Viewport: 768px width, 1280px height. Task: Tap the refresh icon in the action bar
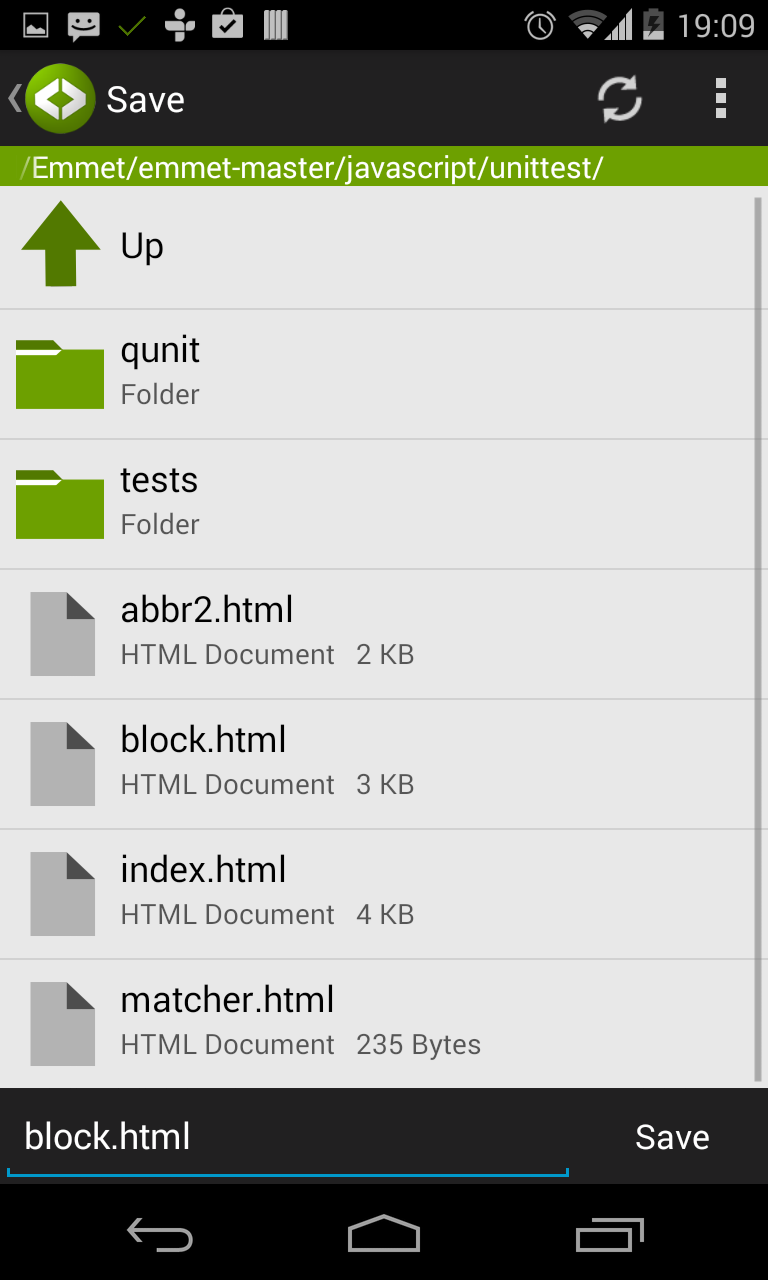coord(619,99)
